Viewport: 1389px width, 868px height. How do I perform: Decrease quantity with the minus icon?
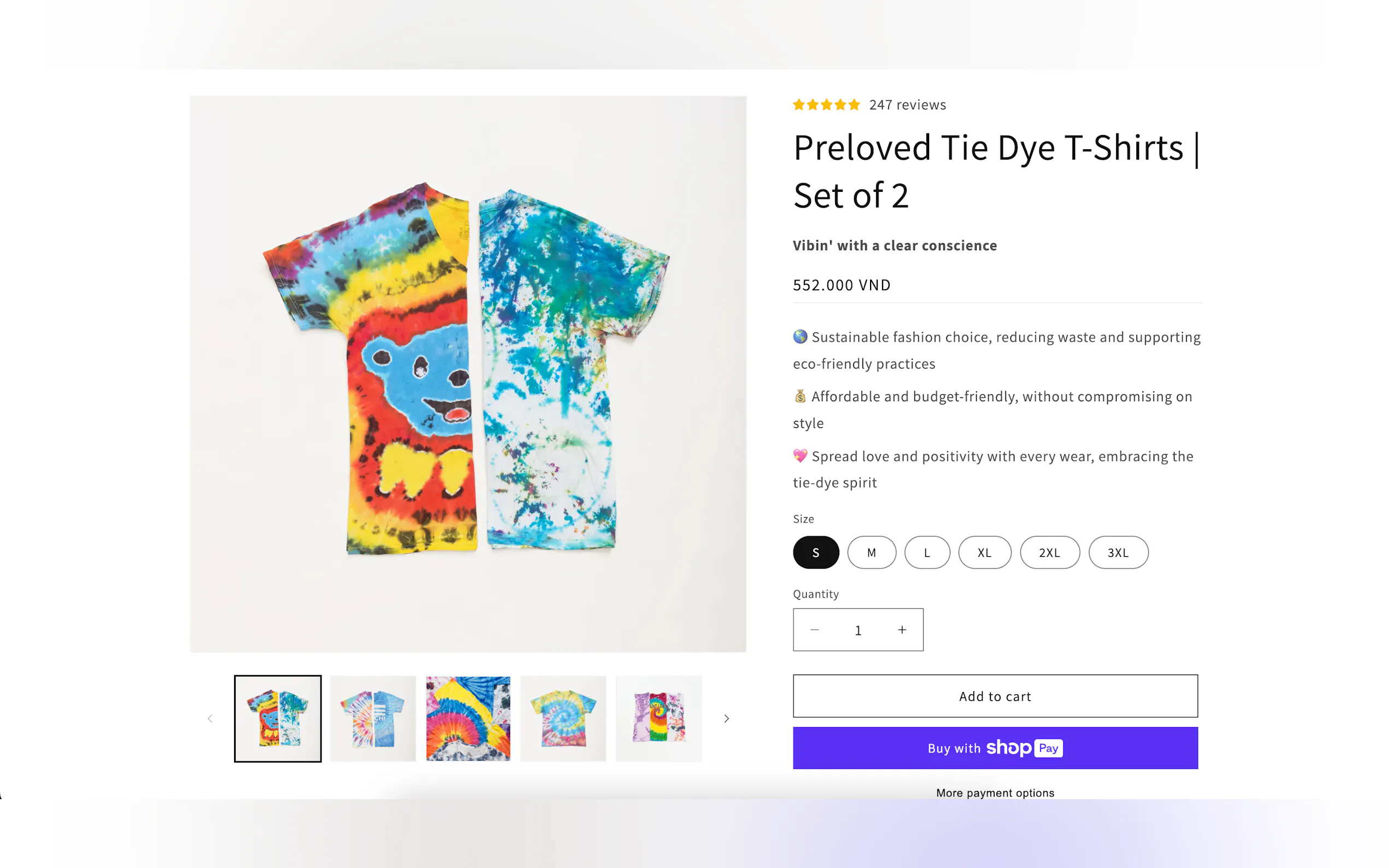click(x=814, y=630)
